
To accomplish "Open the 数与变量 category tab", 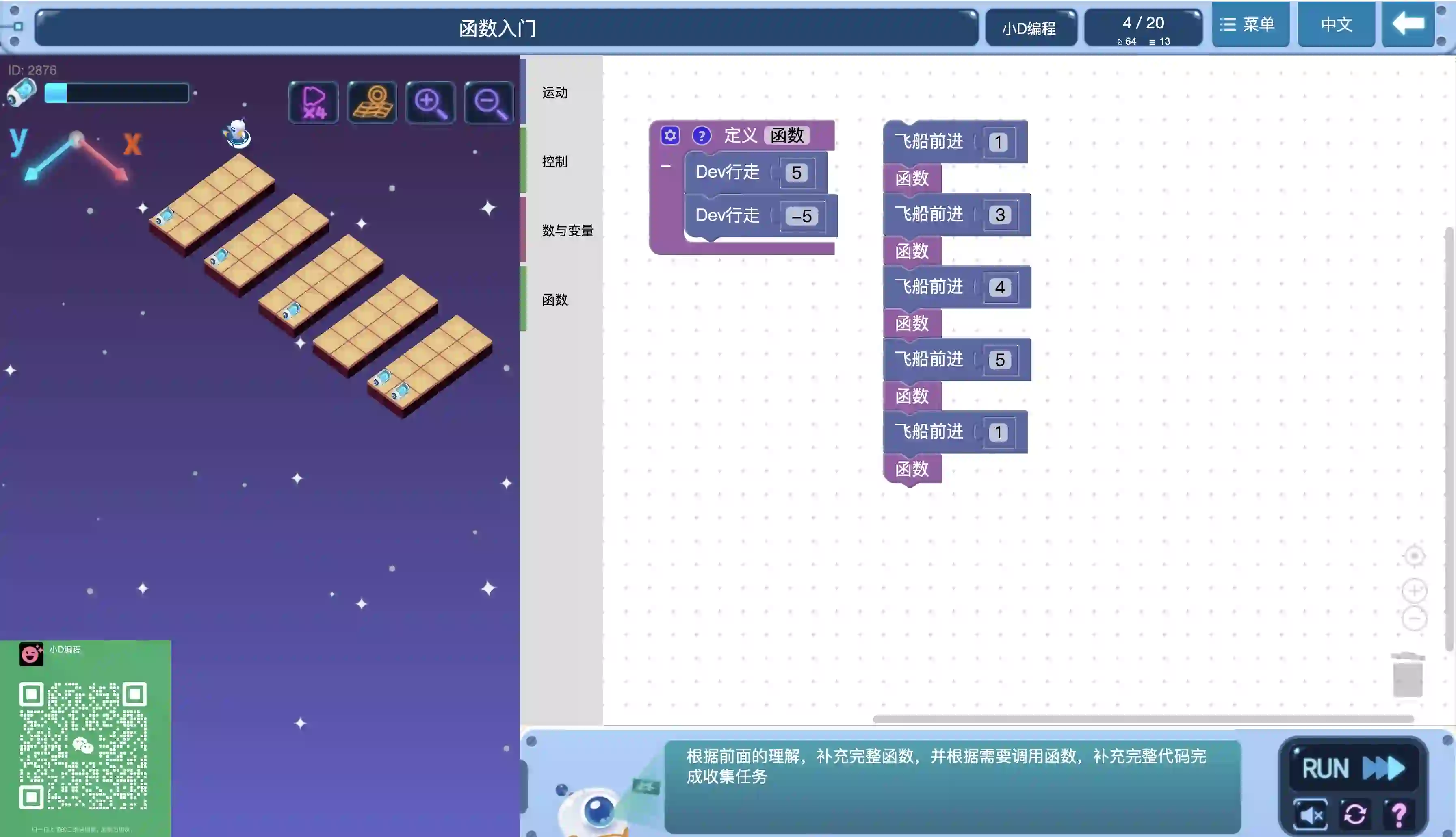I will 567,230.
